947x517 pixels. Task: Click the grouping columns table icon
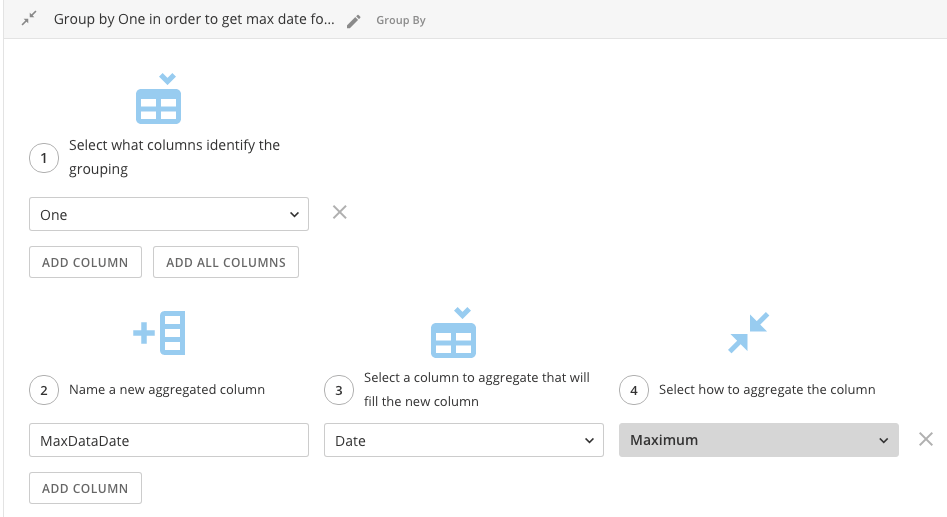click(158, 99)
